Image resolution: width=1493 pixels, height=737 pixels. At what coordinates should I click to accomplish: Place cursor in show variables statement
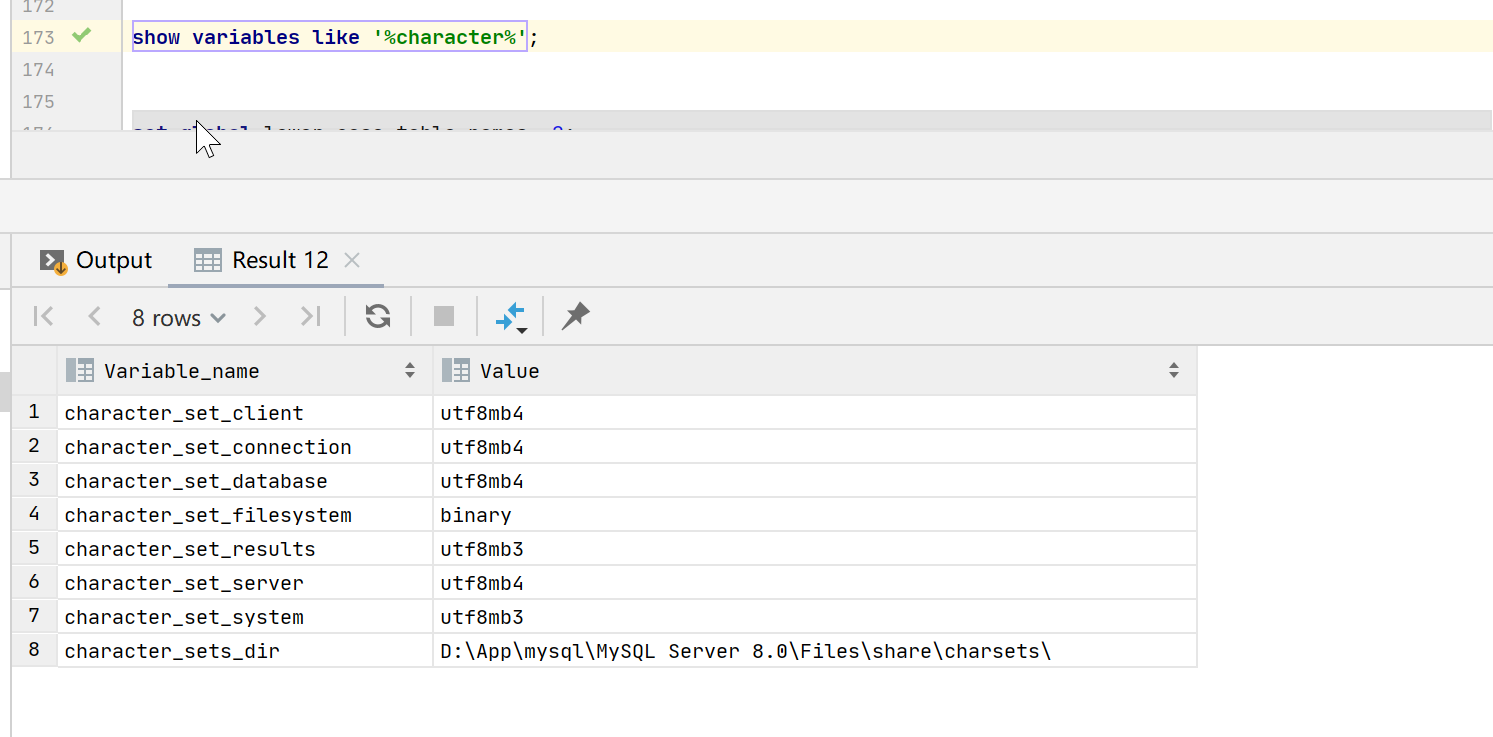(x=330, y=38)
